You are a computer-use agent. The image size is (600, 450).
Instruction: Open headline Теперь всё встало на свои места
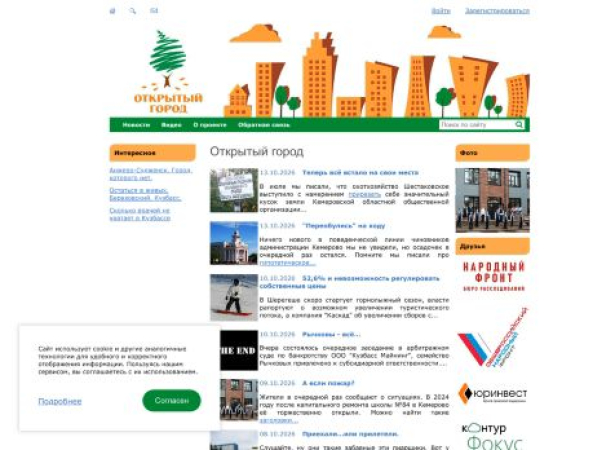pyautogui.click(x=360, y=173)
